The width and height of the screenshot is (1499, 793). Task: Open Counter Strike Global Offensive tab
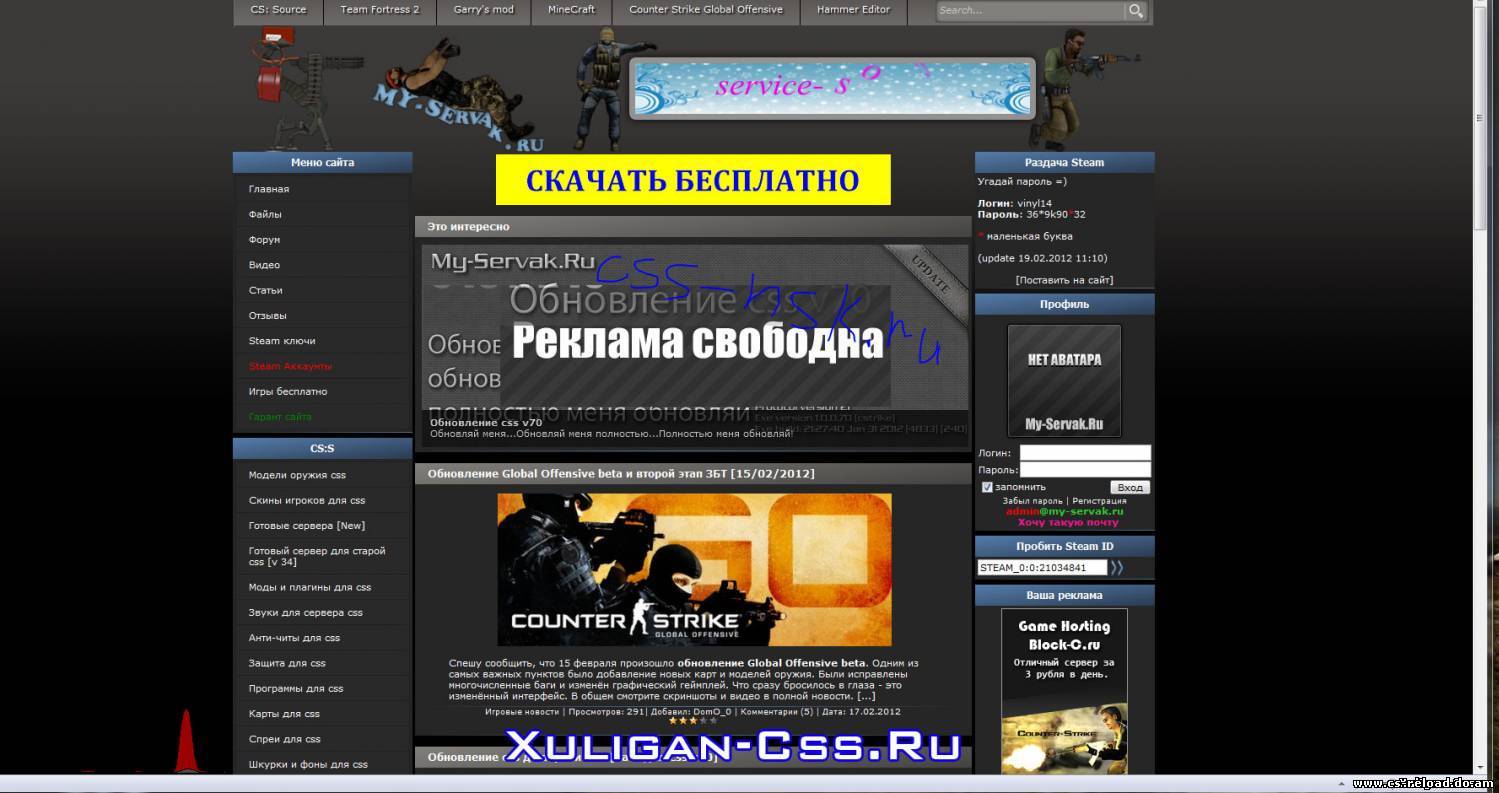(x=706, y=10)
